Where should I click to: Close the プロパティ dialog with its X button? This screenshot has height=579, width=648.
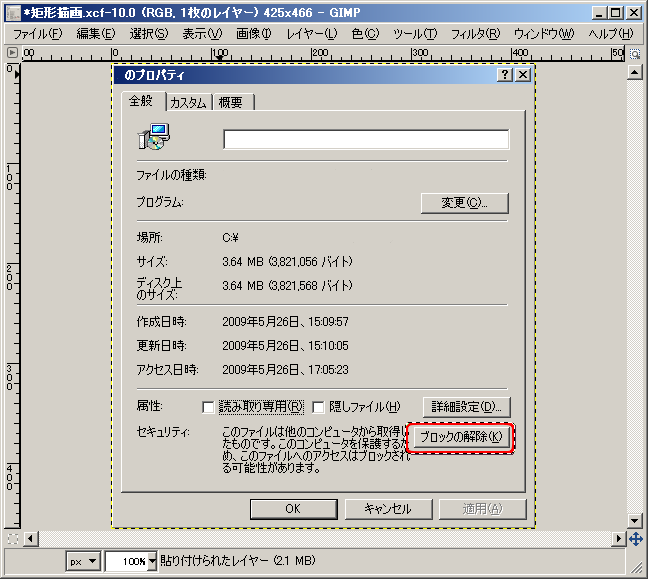(x=523, y=75)
